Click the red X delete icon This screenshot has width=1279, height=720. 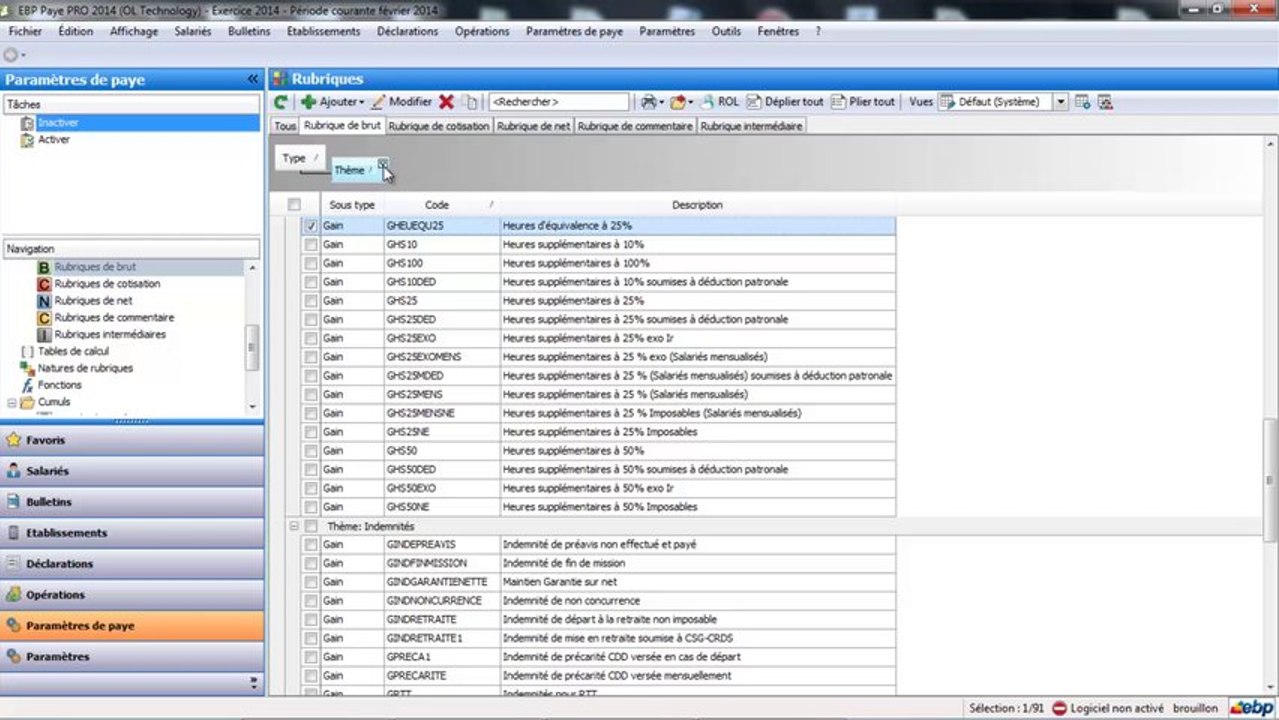446,102
